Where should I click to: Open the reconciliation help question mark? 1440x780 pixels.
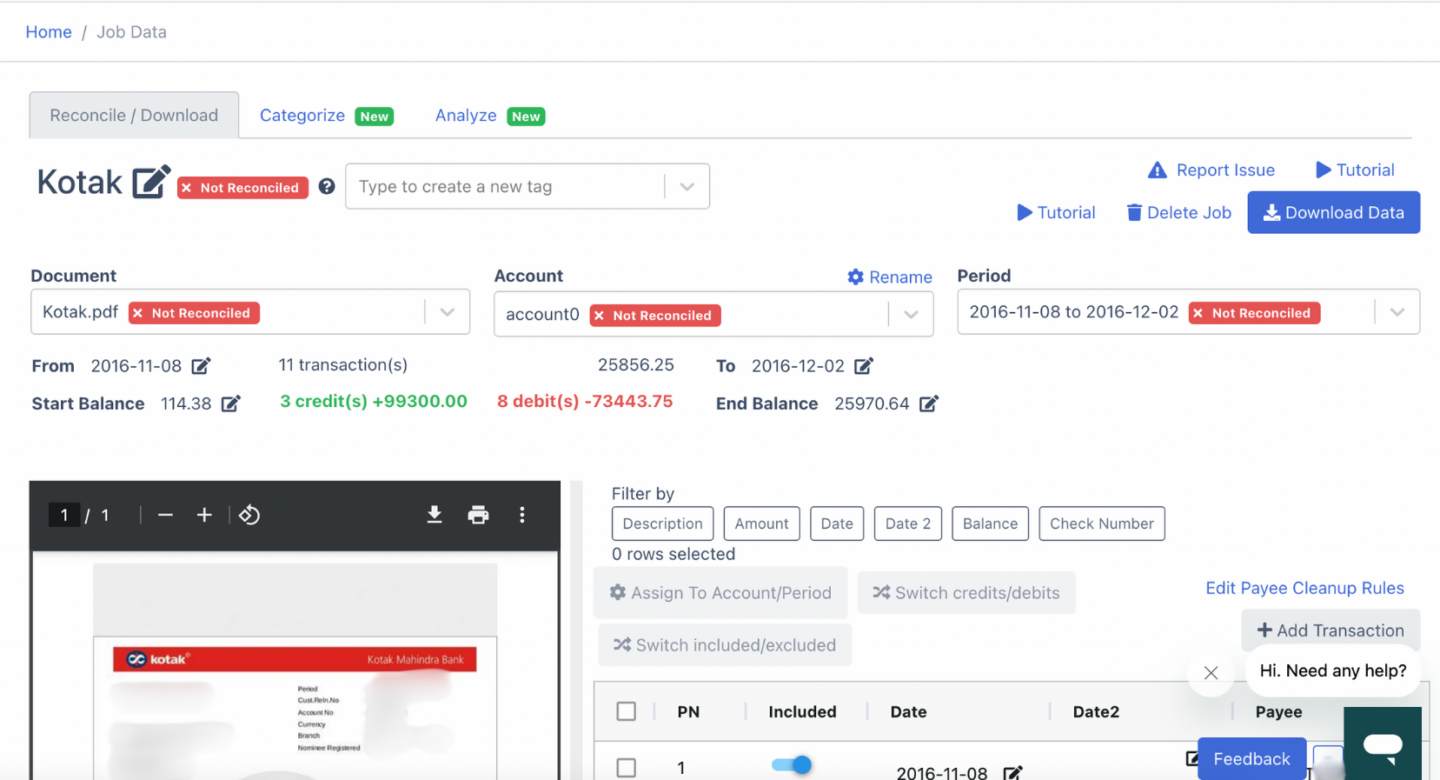tap(326, 187)
